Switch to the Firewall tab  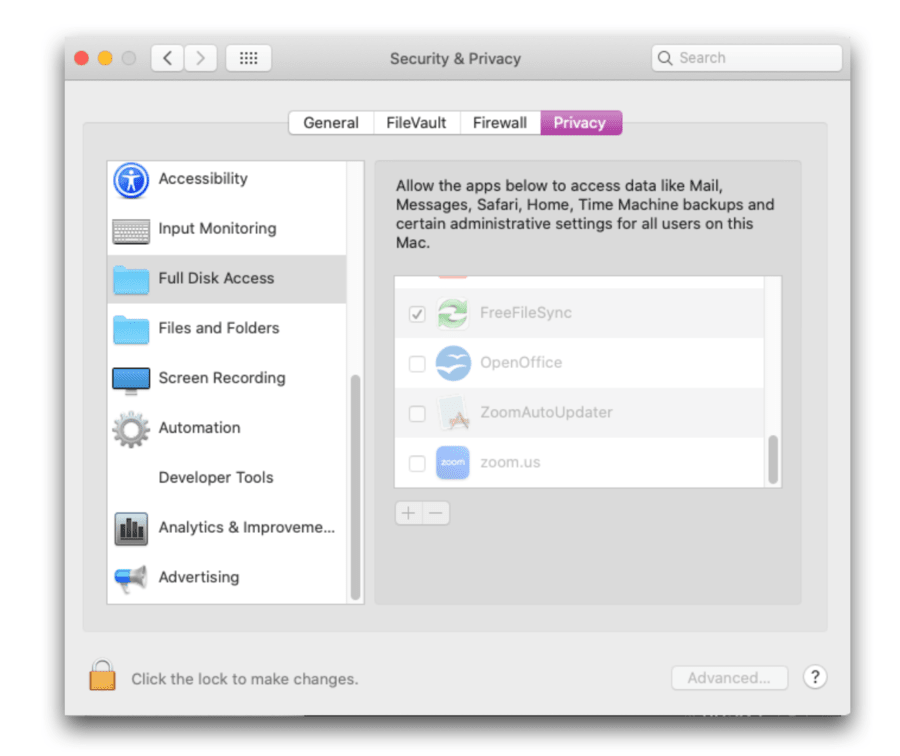pos(499,122)
